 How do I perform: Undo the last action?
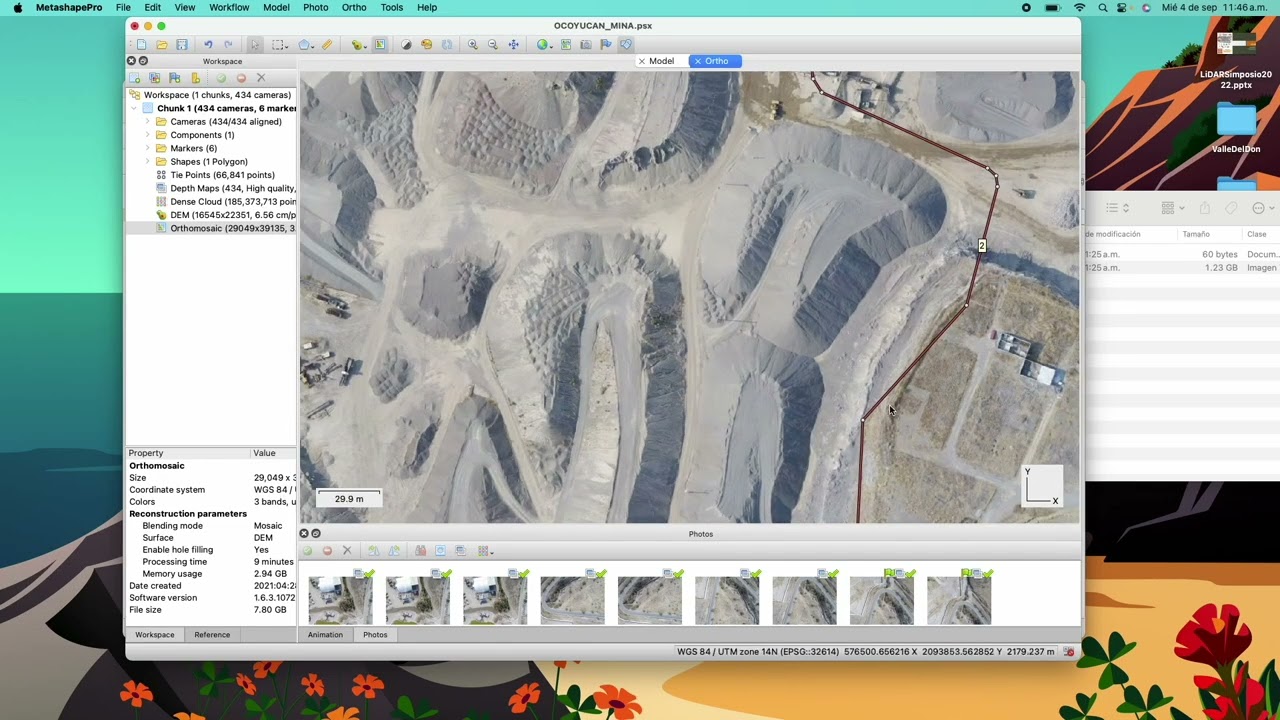(x=208, y=45)
